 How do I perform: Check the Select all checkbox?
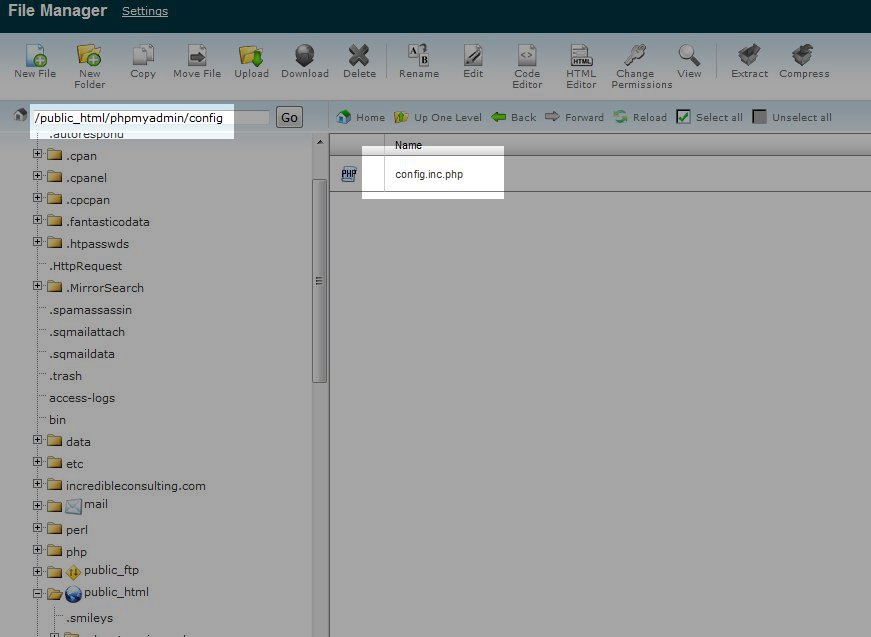[x=683, y=117]
